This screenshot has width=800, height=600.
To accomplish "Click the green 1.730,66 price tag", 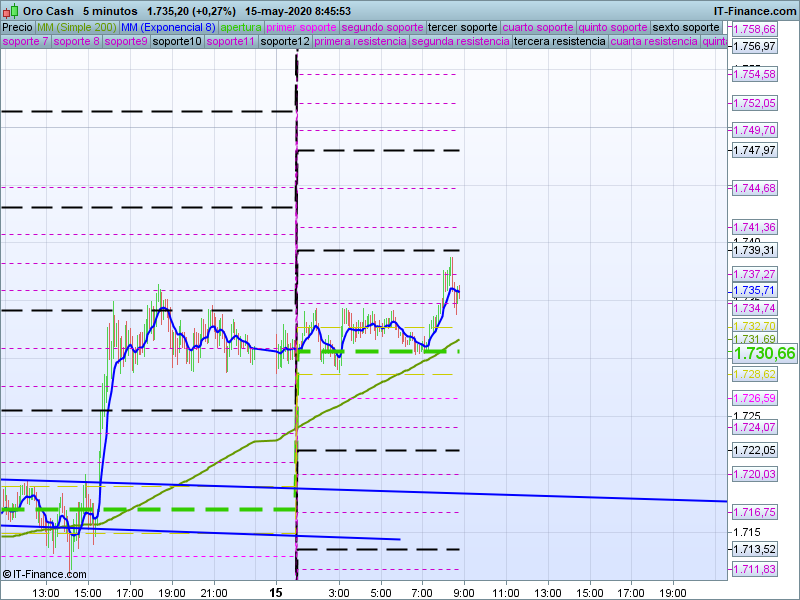I will 764,353.
